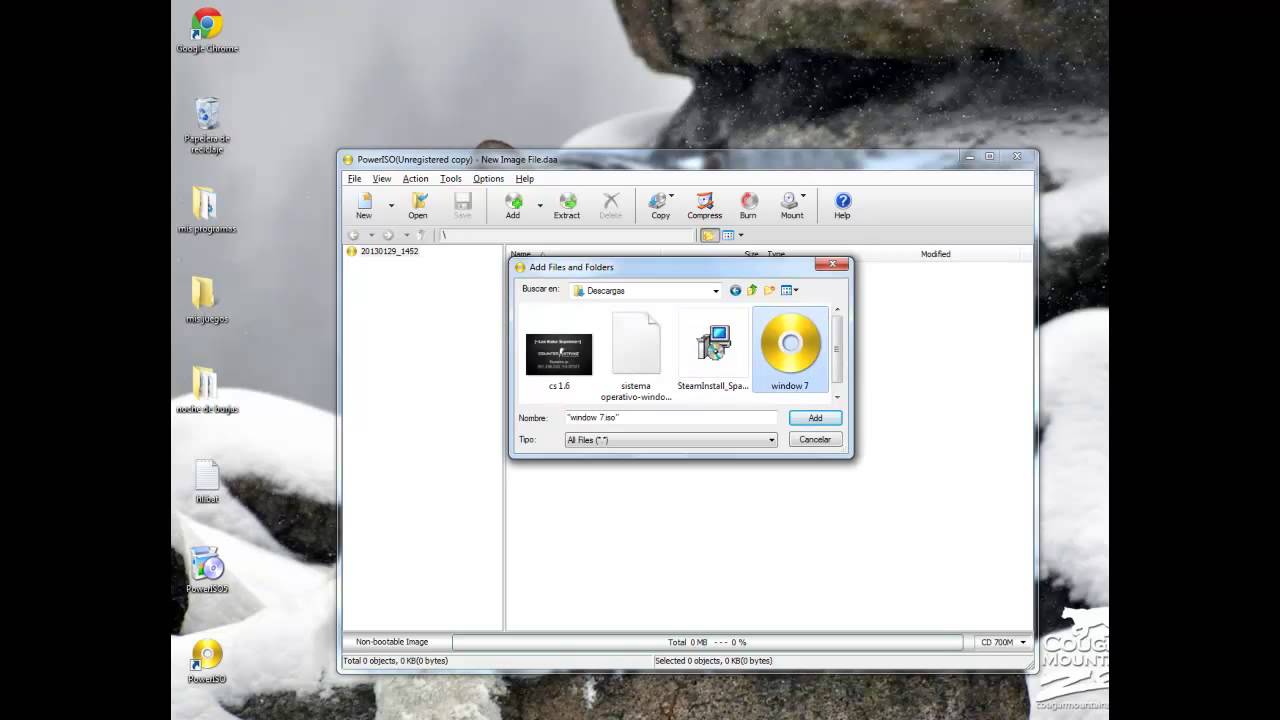The height and width of the screenshot is (720, 1280).
Task: Click the Mount toolbar icon
Action: [792, 206]
